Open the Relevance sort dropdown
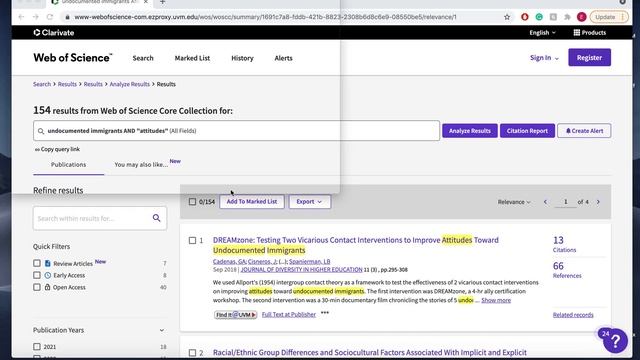The height and width of the screenshot is (360, 640). click(514, 202)
